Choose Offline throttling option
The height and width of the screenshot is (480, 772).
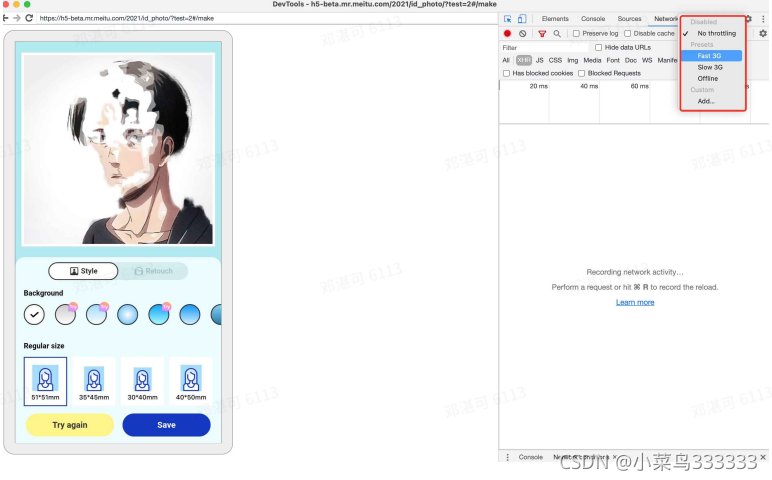point(712,78)
